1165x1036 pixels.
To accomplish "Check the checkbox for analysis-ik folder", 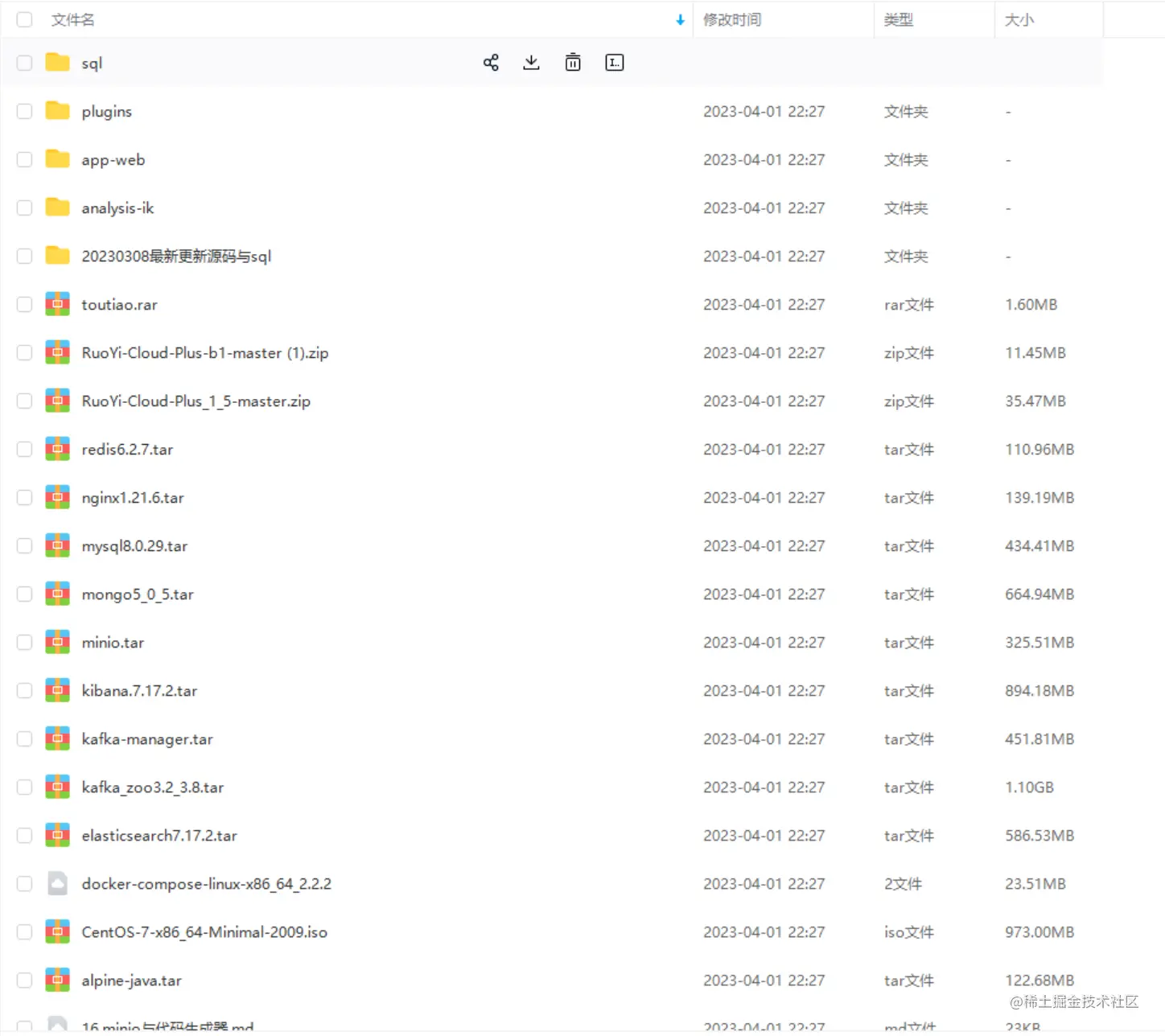I will tap(24, 208).
